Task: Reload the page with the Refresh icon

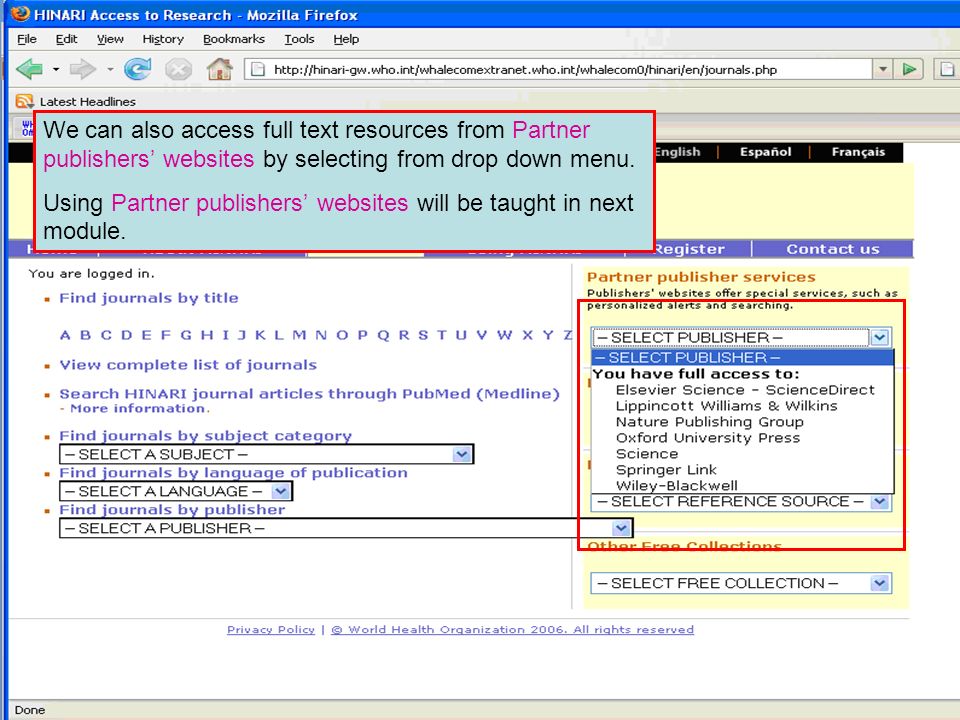Action: click(138, 69)
